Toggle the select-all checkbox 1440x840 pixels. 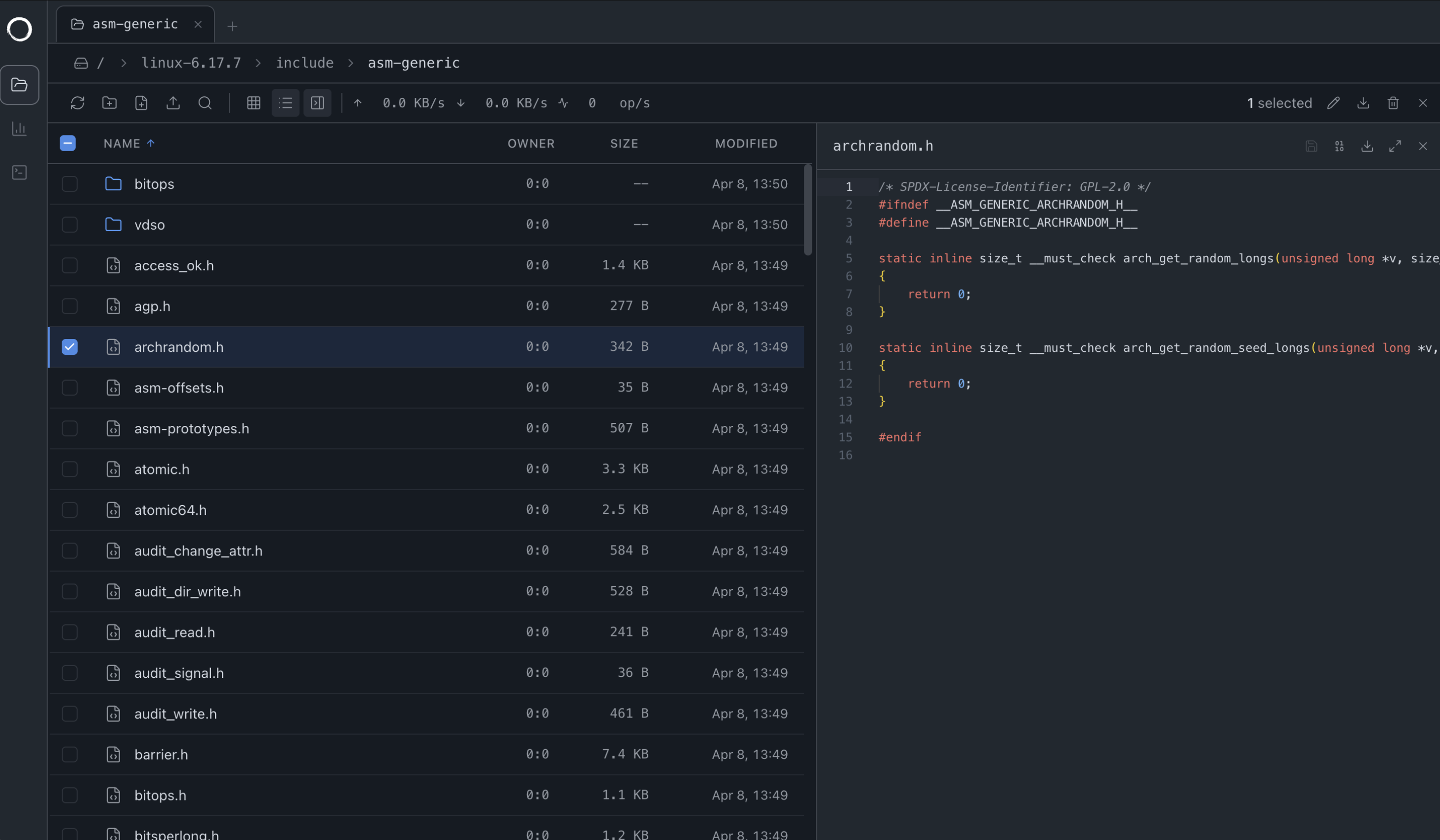(x=67, y=143)
